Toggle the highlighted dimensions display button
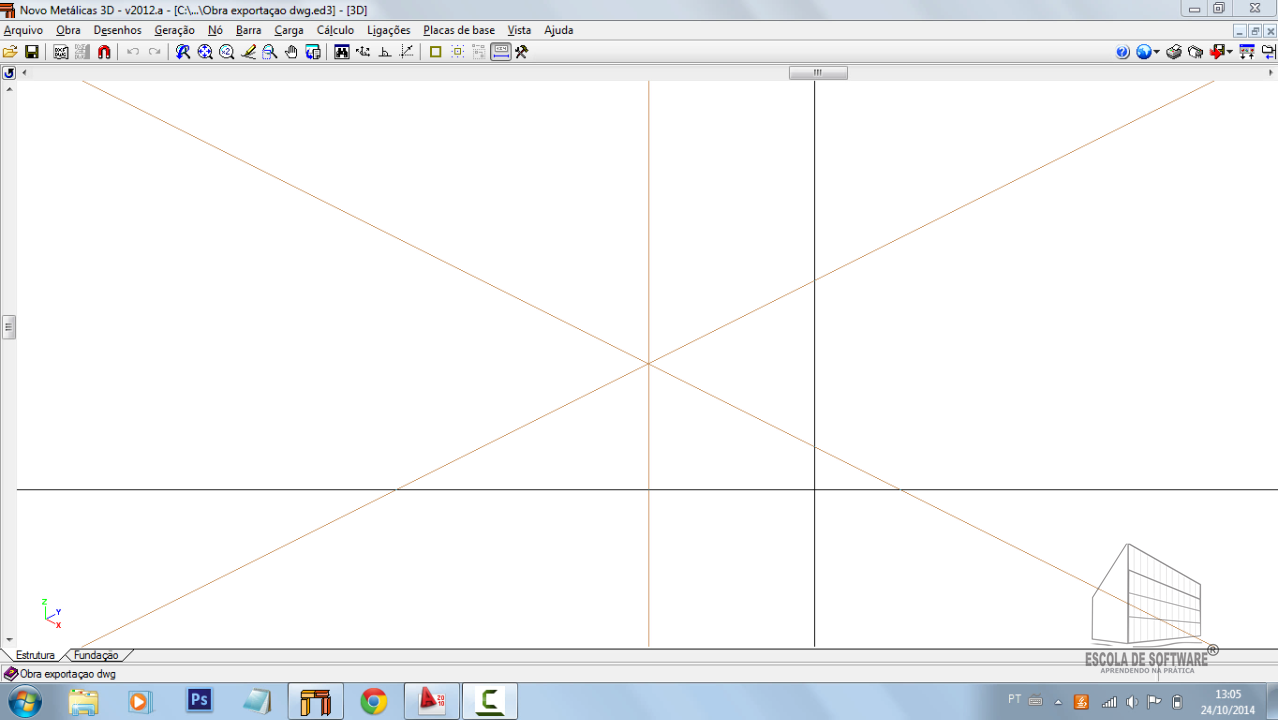 501,52
